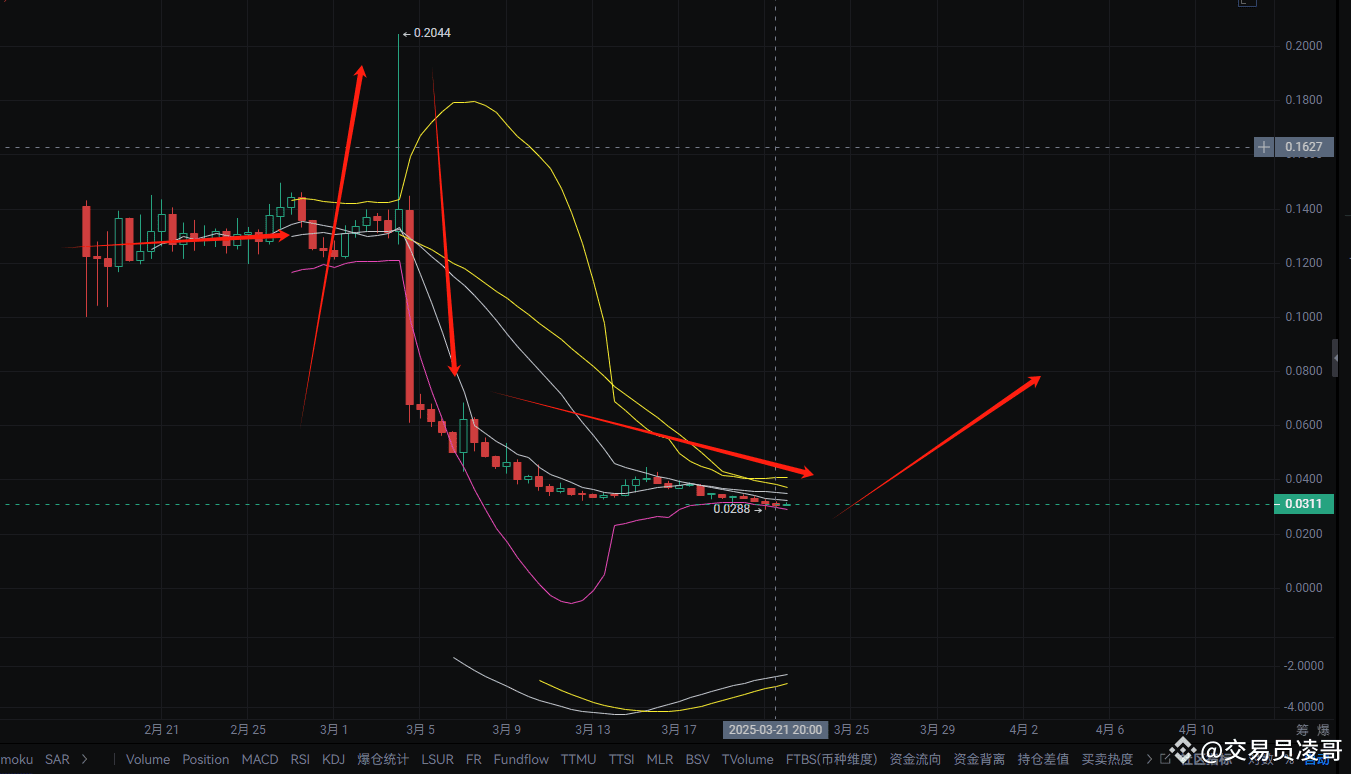Click the plus alert icon beside price 0.1627
Screen dimensions: 1351x774
(x=1263, y=147)
